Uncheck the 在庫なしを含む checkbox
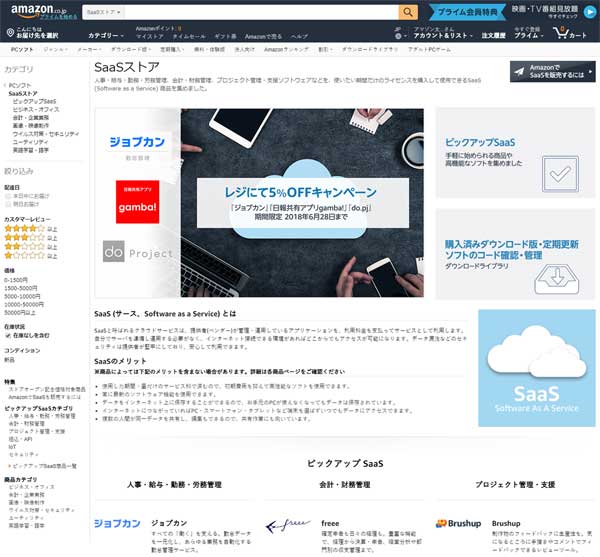The width and height of the screenshot is (600, 557). [8, 335]
